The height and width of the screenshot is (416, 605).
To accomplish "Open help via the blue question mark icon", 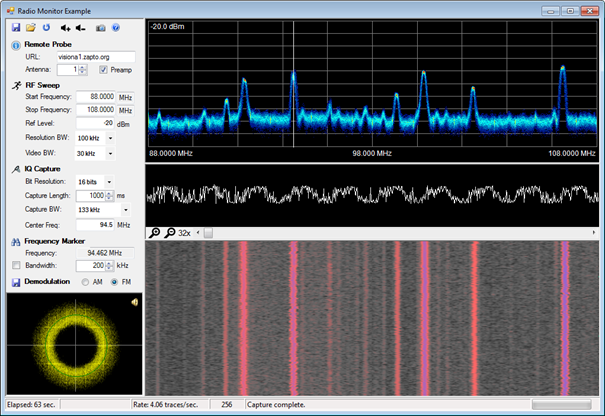I will click(x=116, y=28).
